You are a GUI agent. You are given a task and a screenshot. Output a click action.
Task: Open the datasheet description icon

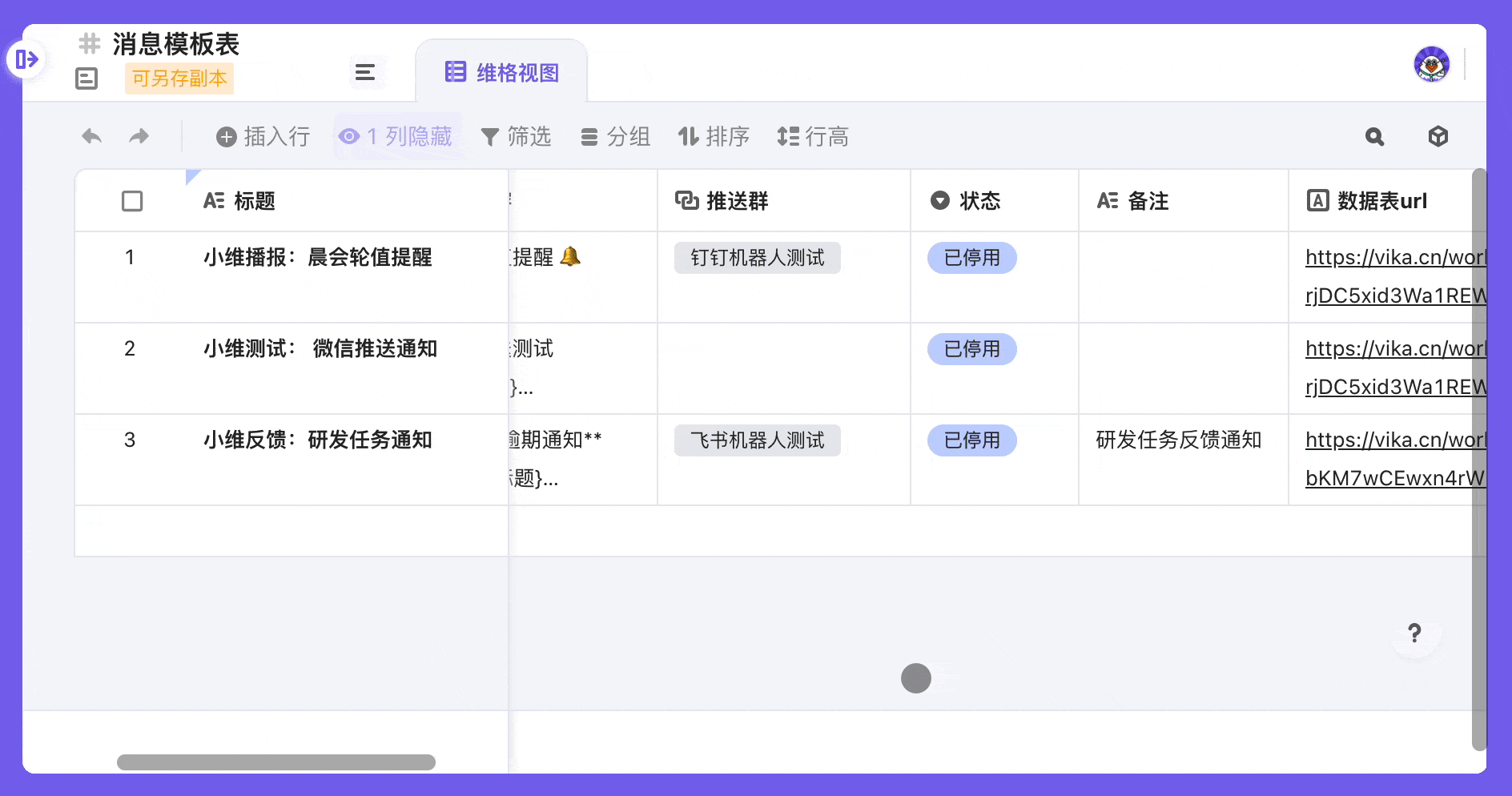pyautogui.click(x=86, y=78)
